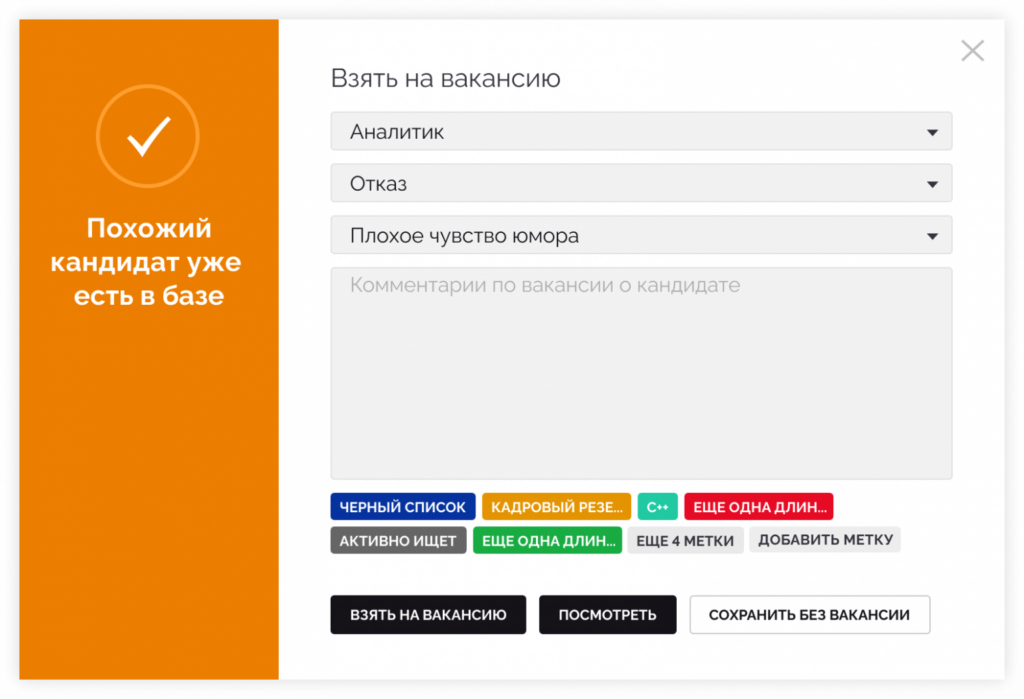Click the Похожий кандидат уже есть в базе message

pos(148,262)
